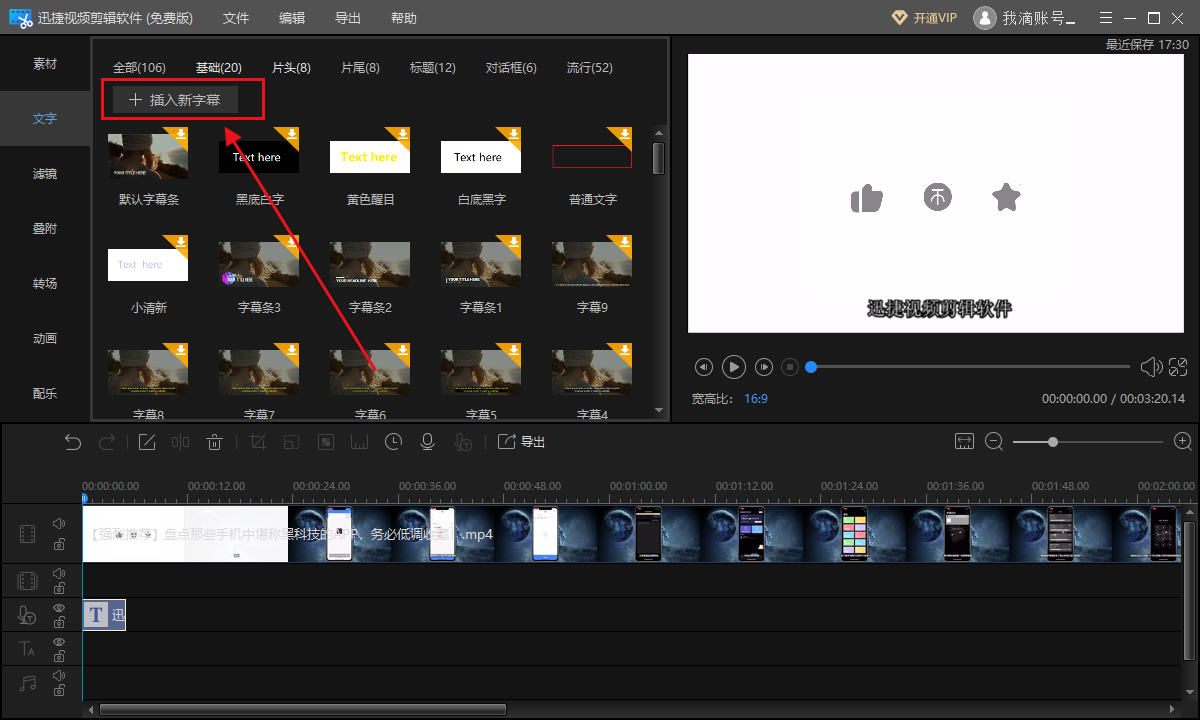Viewport: 1200px width, 720px height.
Task: Mute the main video track
Action: point(59,524)
